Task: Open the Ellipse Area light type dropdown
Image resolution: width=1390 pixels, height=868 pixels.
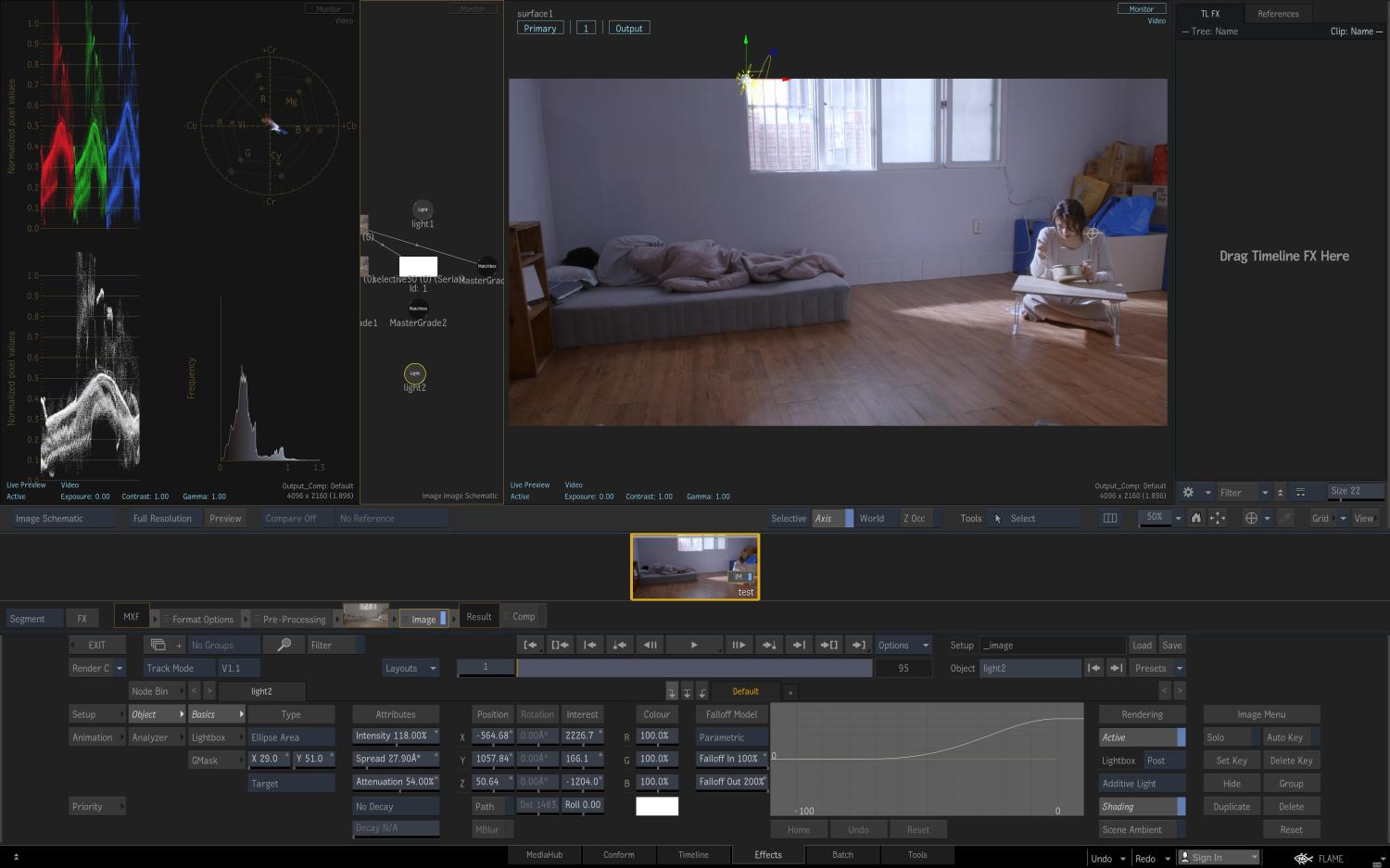Action: coord(291,737)
